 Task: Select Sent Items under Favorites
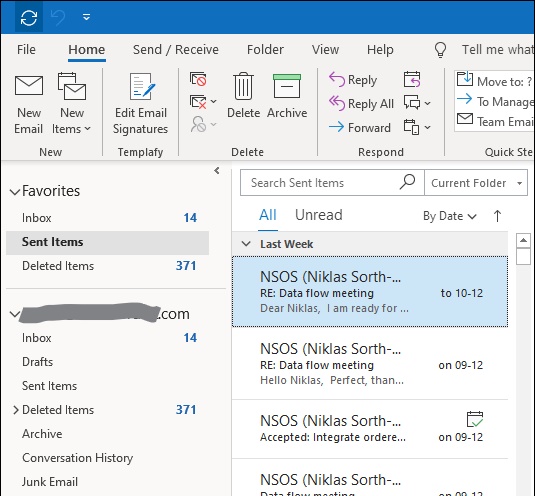[x=107, y=242]
